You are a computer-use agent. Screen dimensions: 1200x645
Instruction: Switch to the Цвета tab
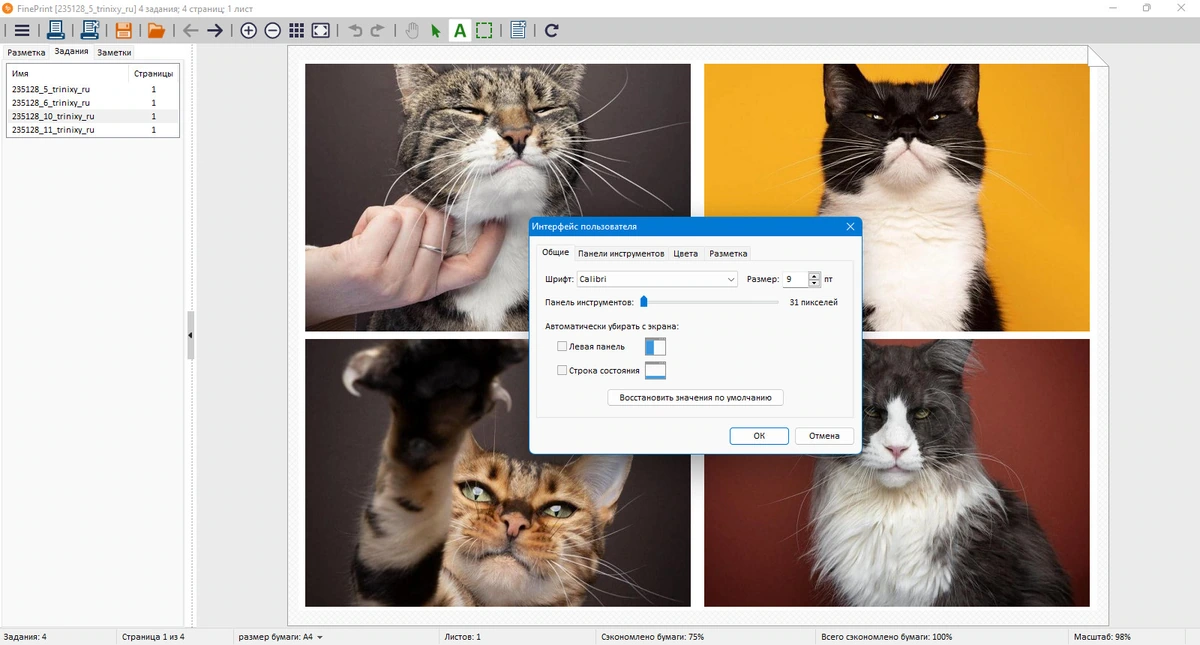point(686,253)
